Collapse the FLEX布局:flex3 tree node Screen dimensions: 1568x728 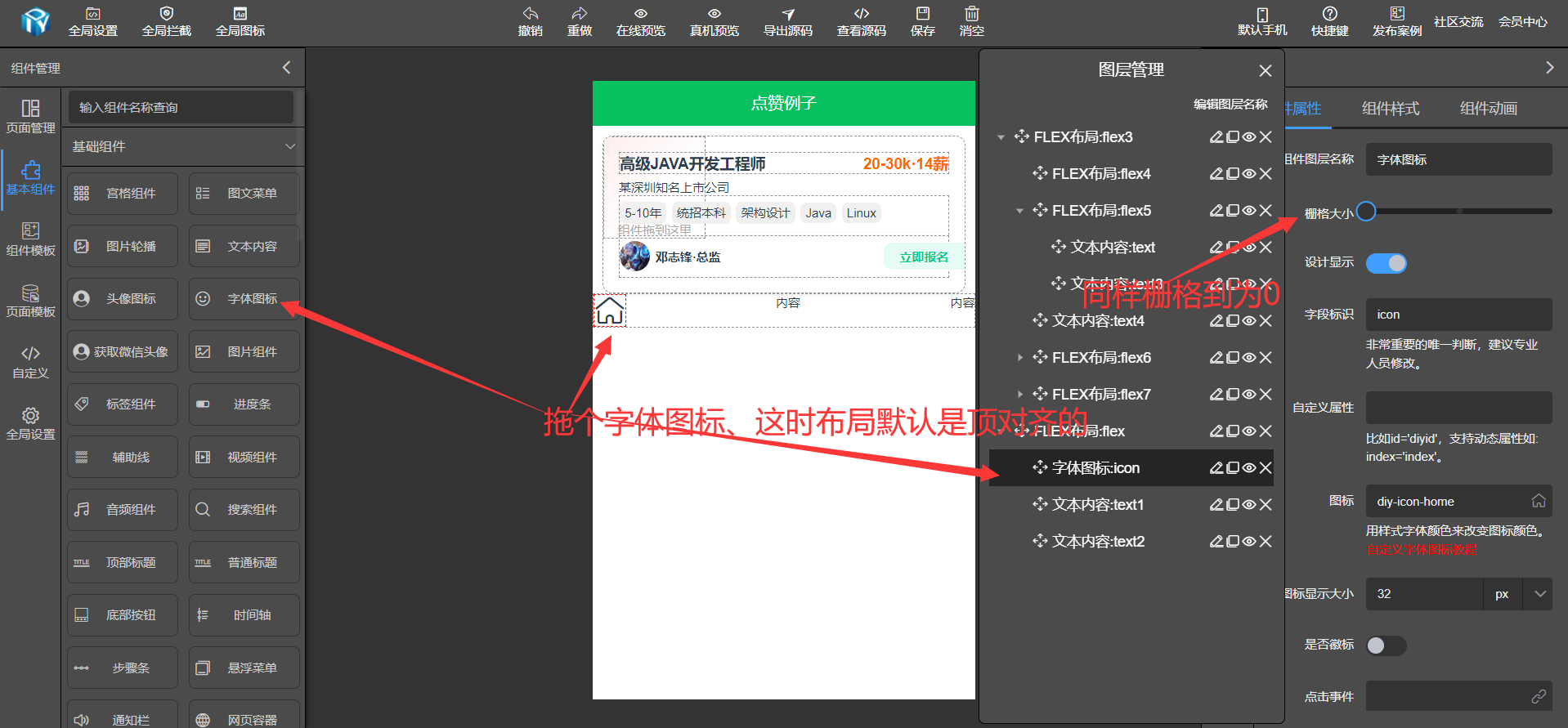tap(1001, 137)
